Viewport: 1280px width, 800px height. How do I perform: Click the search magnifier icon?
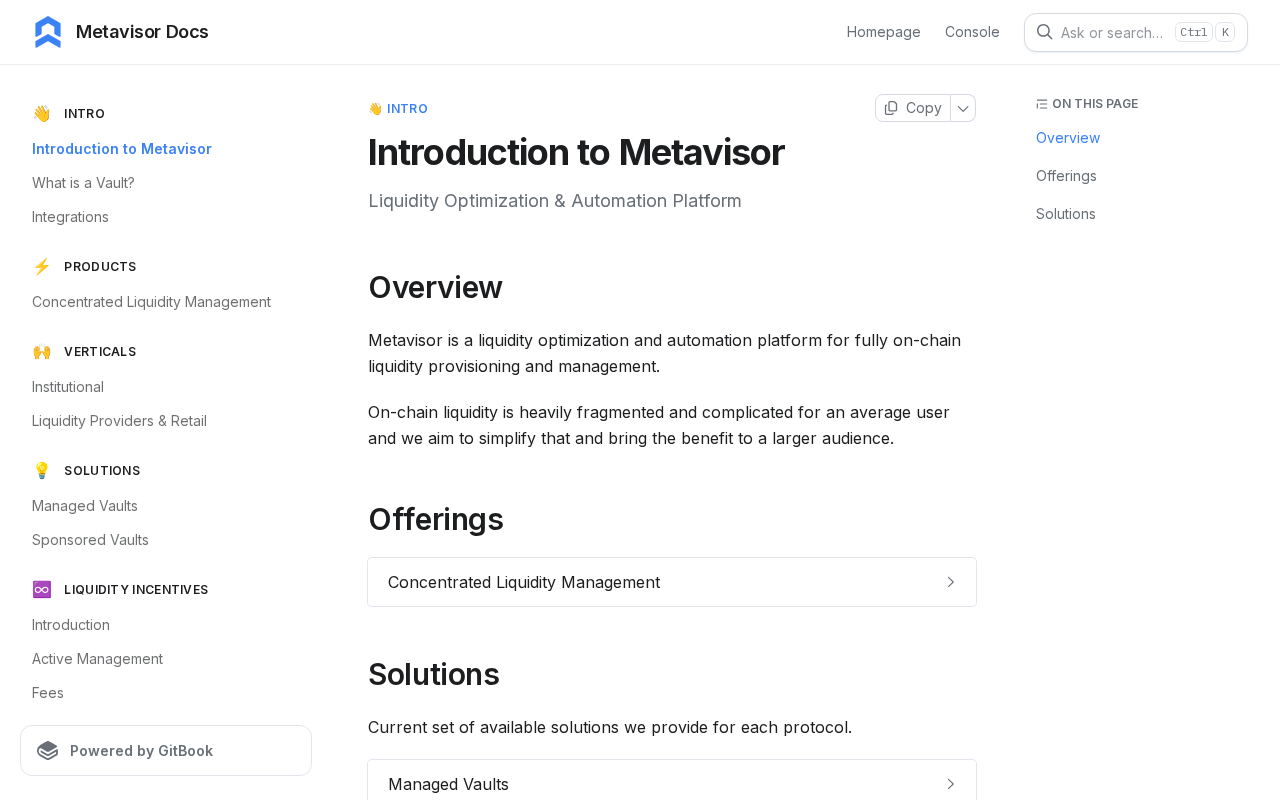pos(1044,32)
